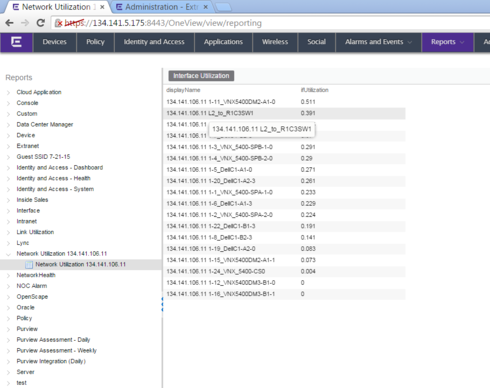Select Identity and Access - Dashboard

click(60, 167)
